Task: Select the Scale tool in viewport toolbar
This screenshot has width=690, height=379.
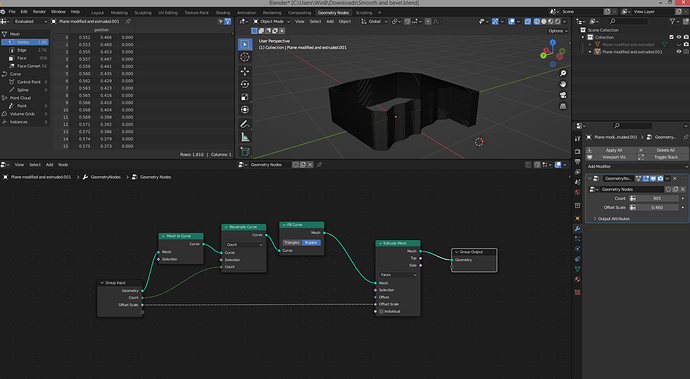Action: pyautogui.click(x=245, y=97)
